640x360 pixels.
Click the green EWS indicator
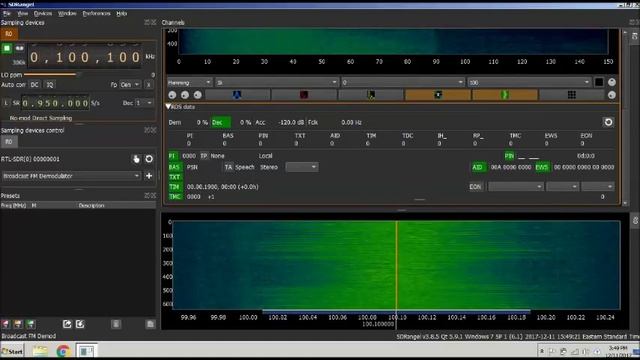542,167
